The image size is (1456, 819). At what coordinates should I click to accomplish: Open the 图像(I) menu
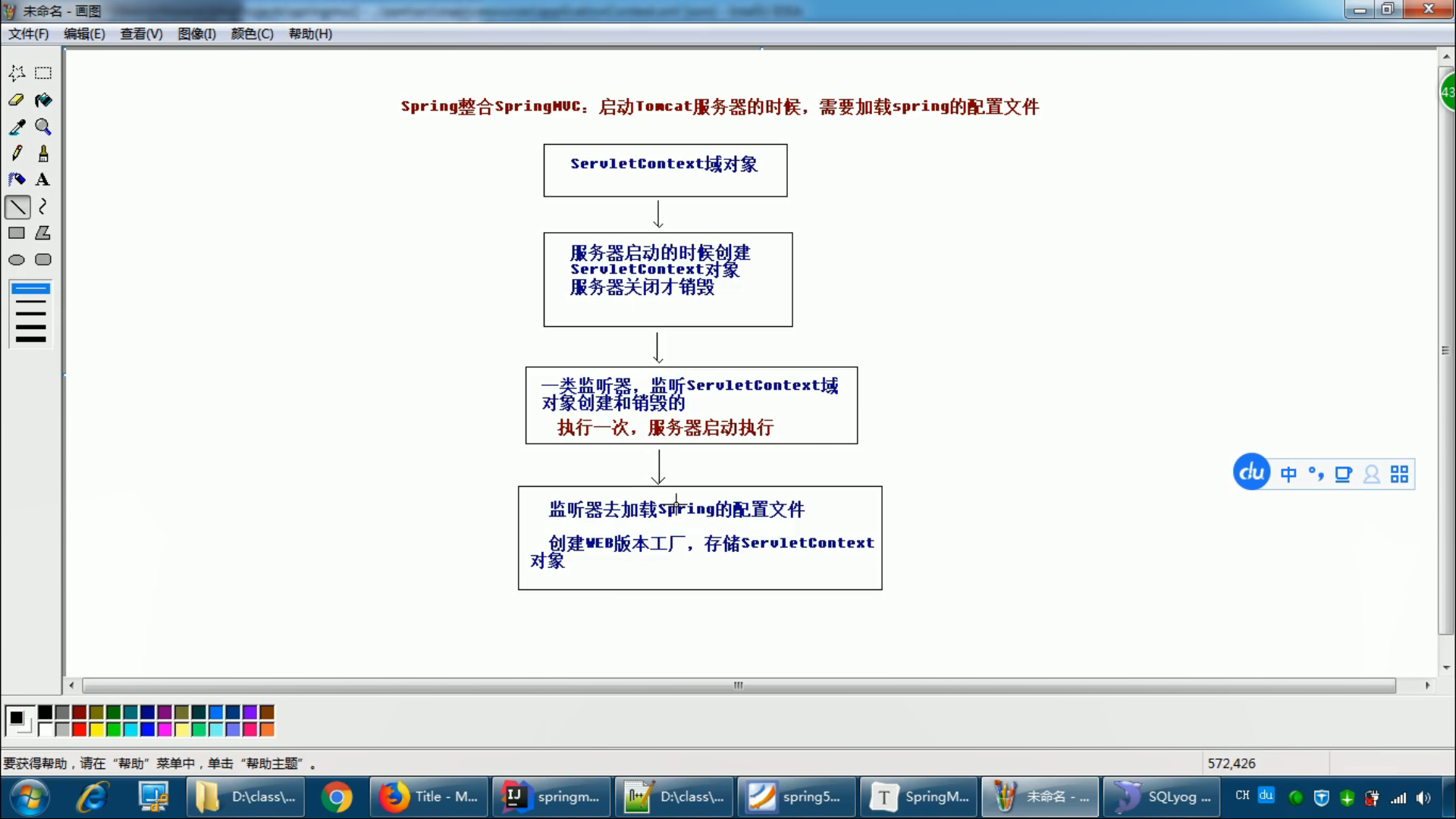coord(196,33)
